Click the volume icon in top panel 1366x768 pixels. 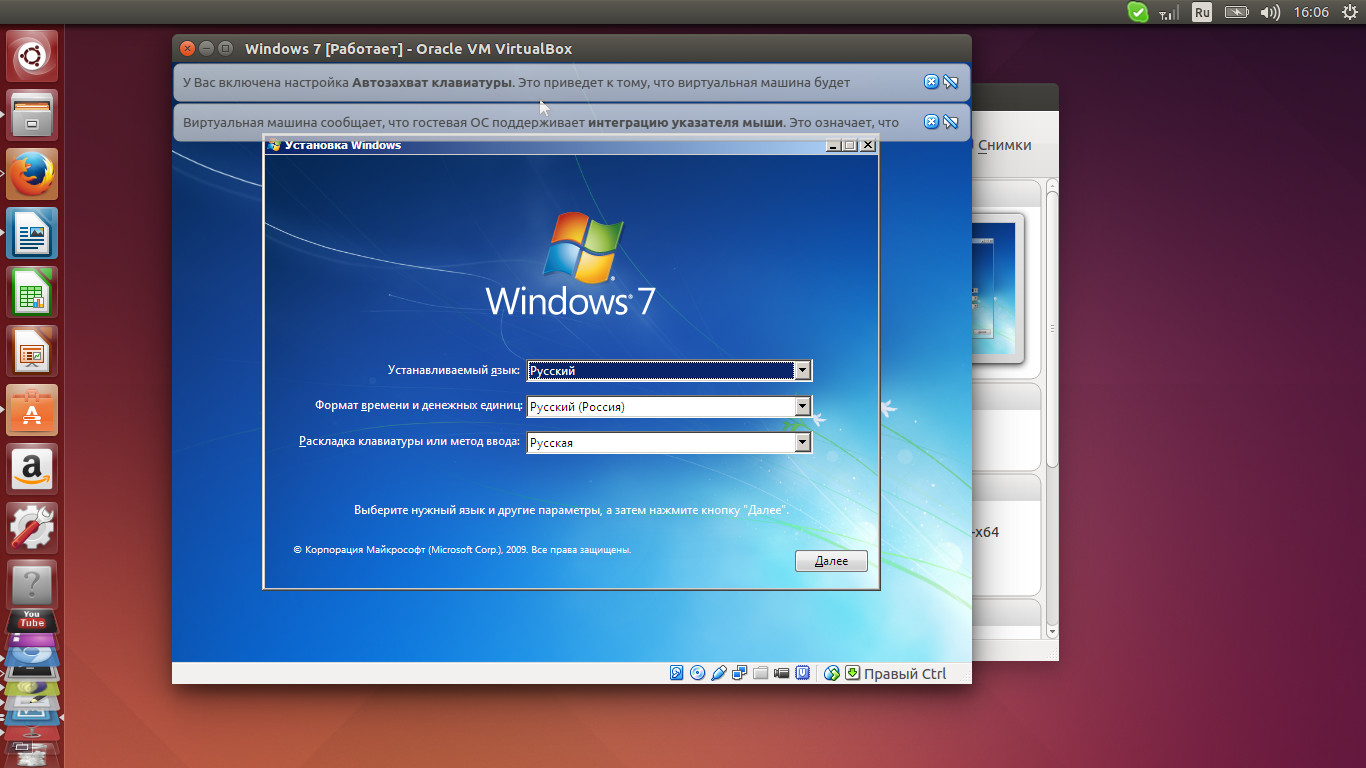1270,12
